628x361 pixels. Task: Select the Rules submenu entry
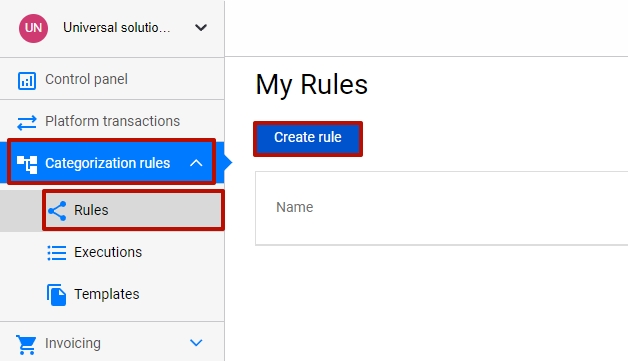(133, 210)
